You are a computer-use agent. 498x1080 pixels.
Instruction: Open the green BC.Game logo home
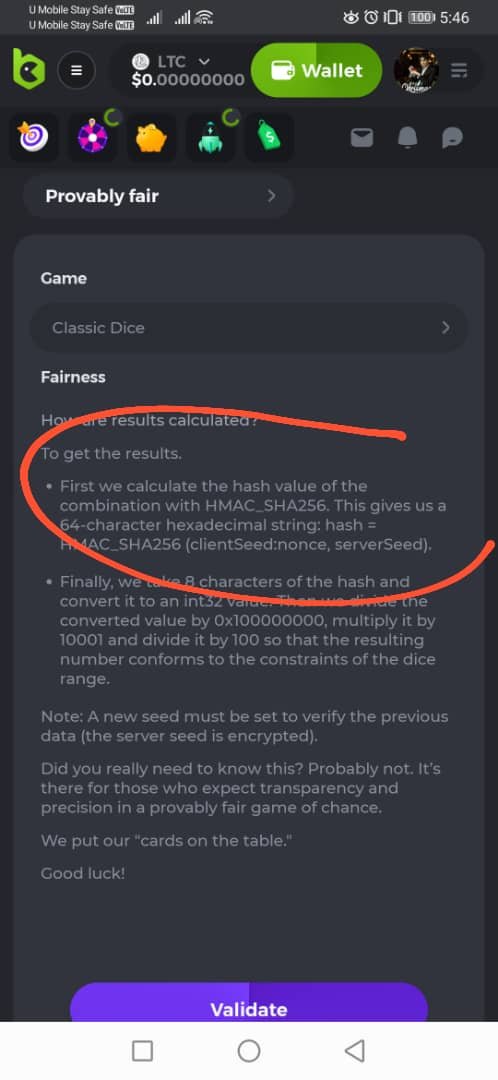coord(28,69)
